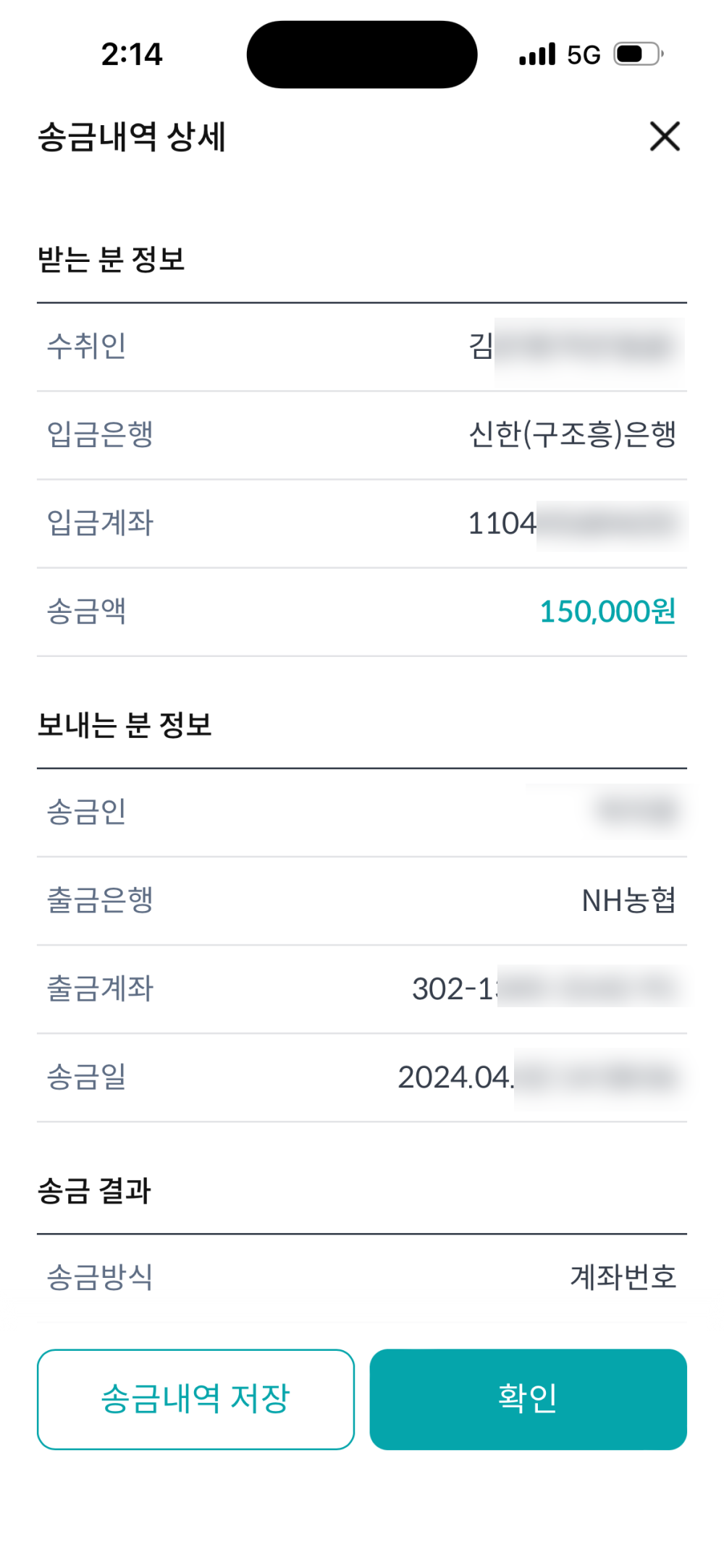The width and height of the screenshot is (724, 1568).
Task: Tap the 보내는 분 정보 section header
Action: pos(125,724)
